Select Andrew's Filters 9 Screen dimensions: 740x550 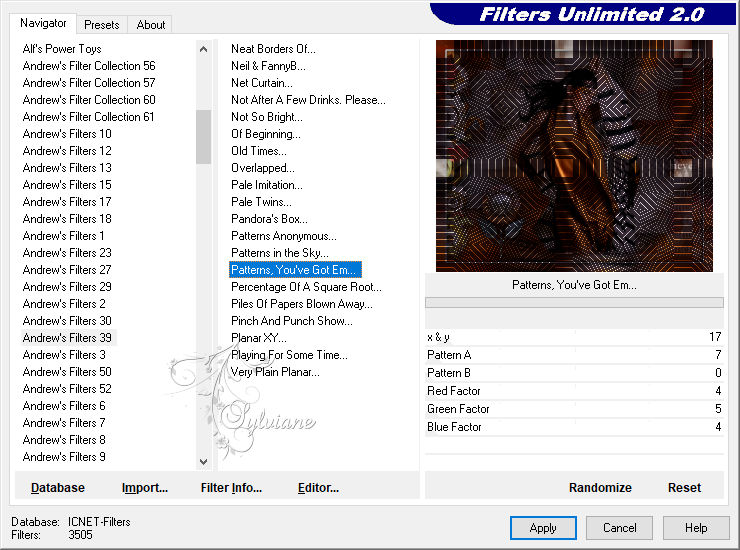coord(64,457)
